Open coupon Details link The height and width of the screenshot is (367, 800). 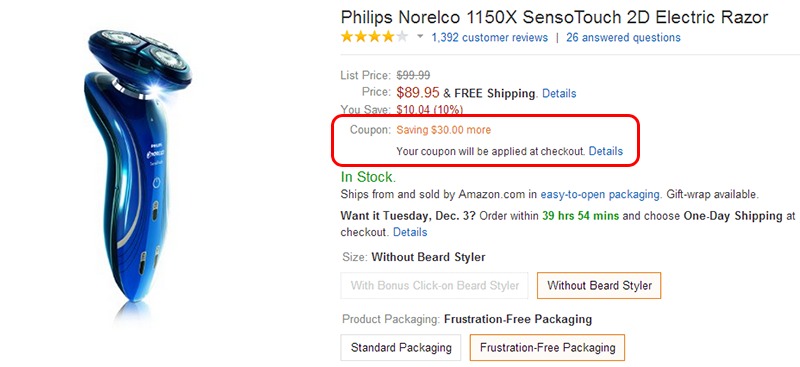pos(606,151)
